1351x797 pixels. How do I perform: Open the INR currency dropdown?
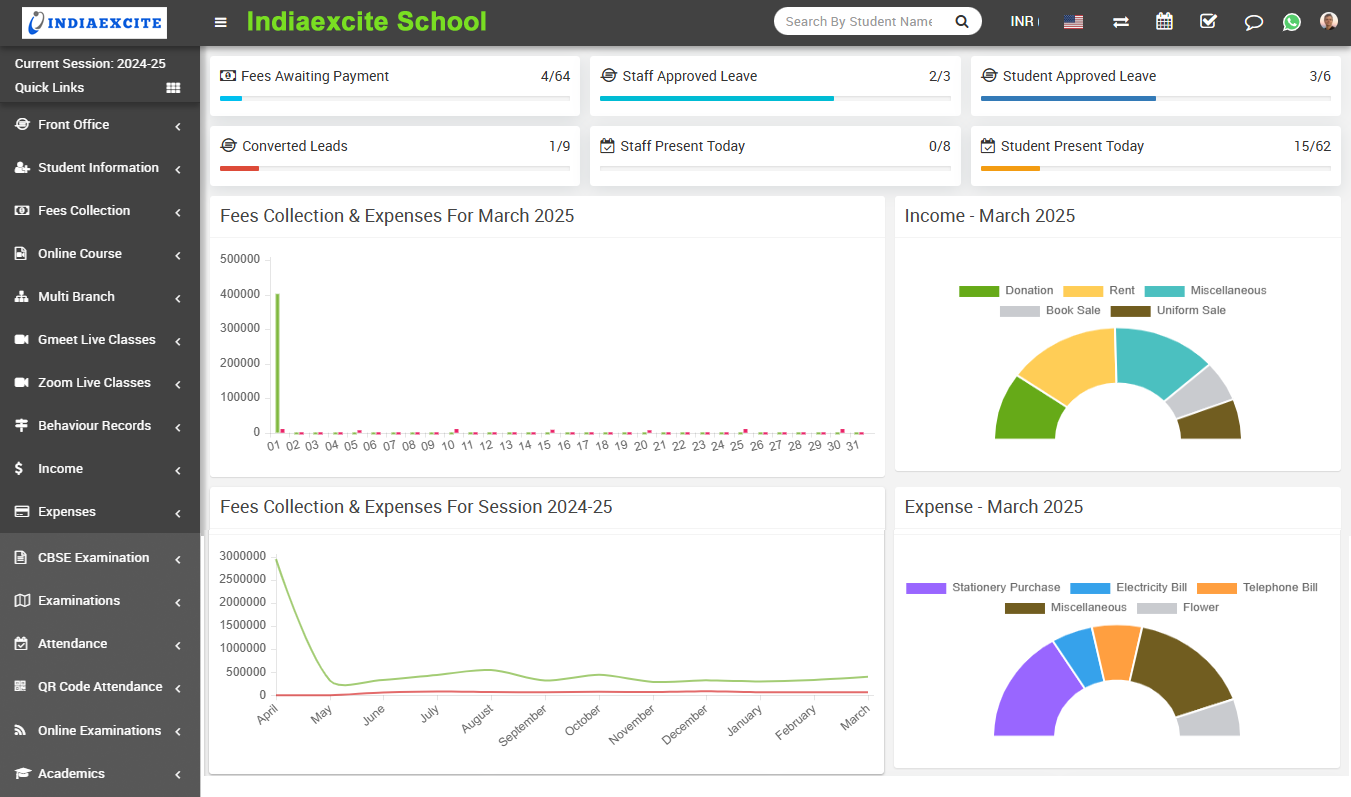(x=1024, y=21)
